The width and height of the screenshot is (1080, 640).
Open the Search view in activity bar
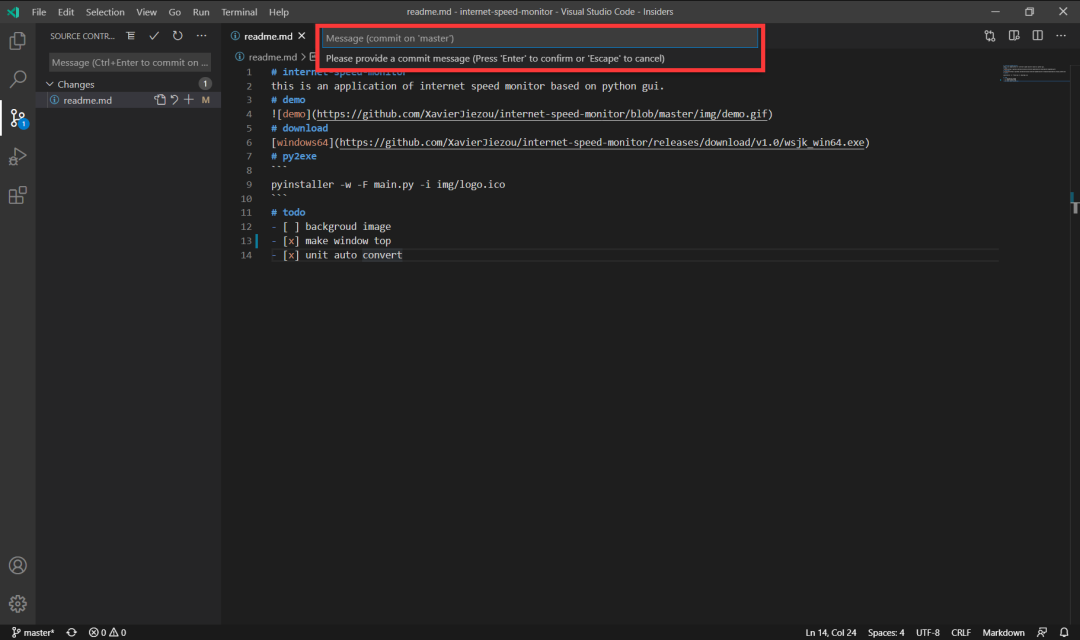point(18,79)
